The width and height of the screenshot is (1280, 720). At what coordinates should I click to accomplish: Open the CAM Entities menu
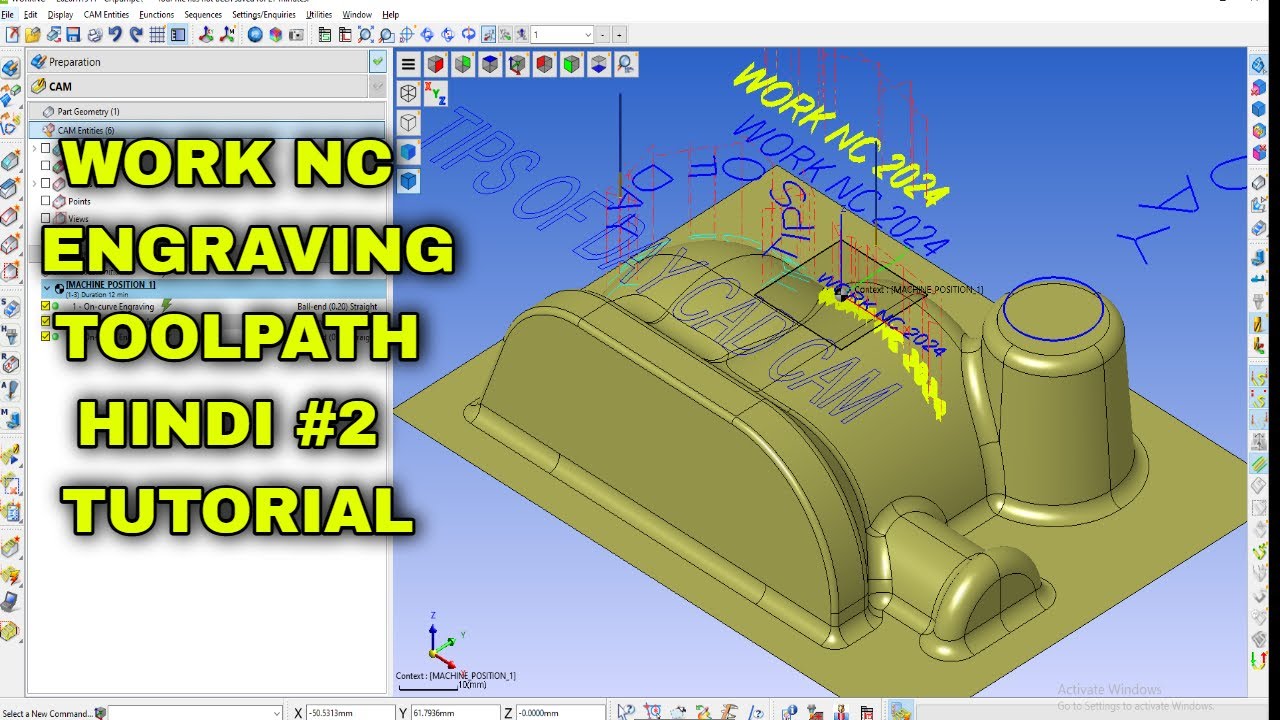pyautogui.click(x=107, y=15)
